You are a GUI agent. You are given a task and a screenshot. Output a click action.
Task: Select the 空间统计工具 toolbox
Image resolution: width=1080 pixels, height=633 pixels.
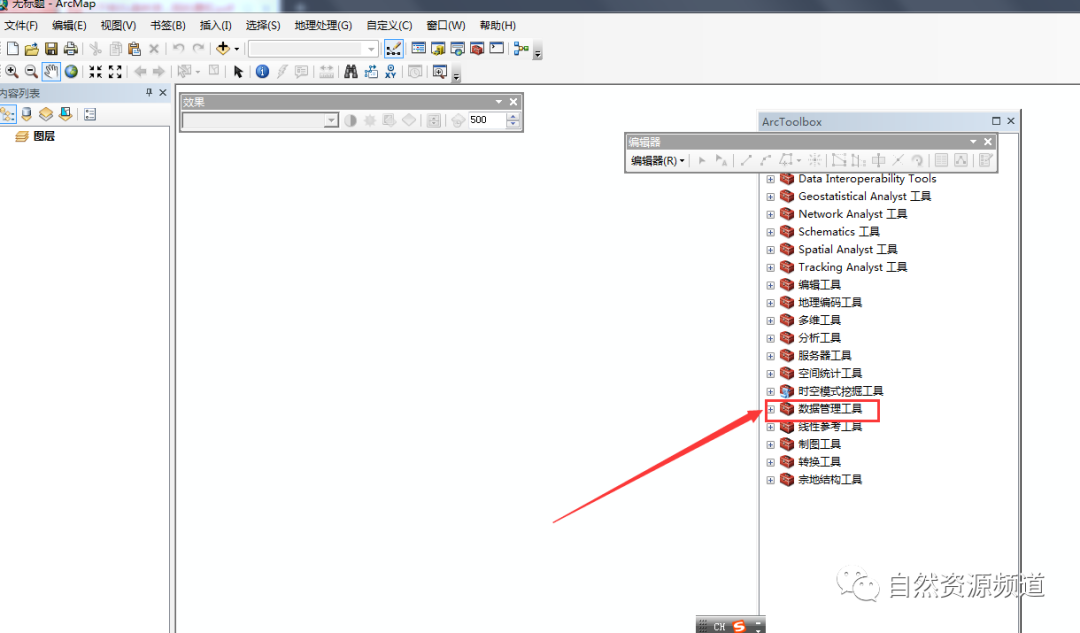pyautogui.click(x=830, y=373)
